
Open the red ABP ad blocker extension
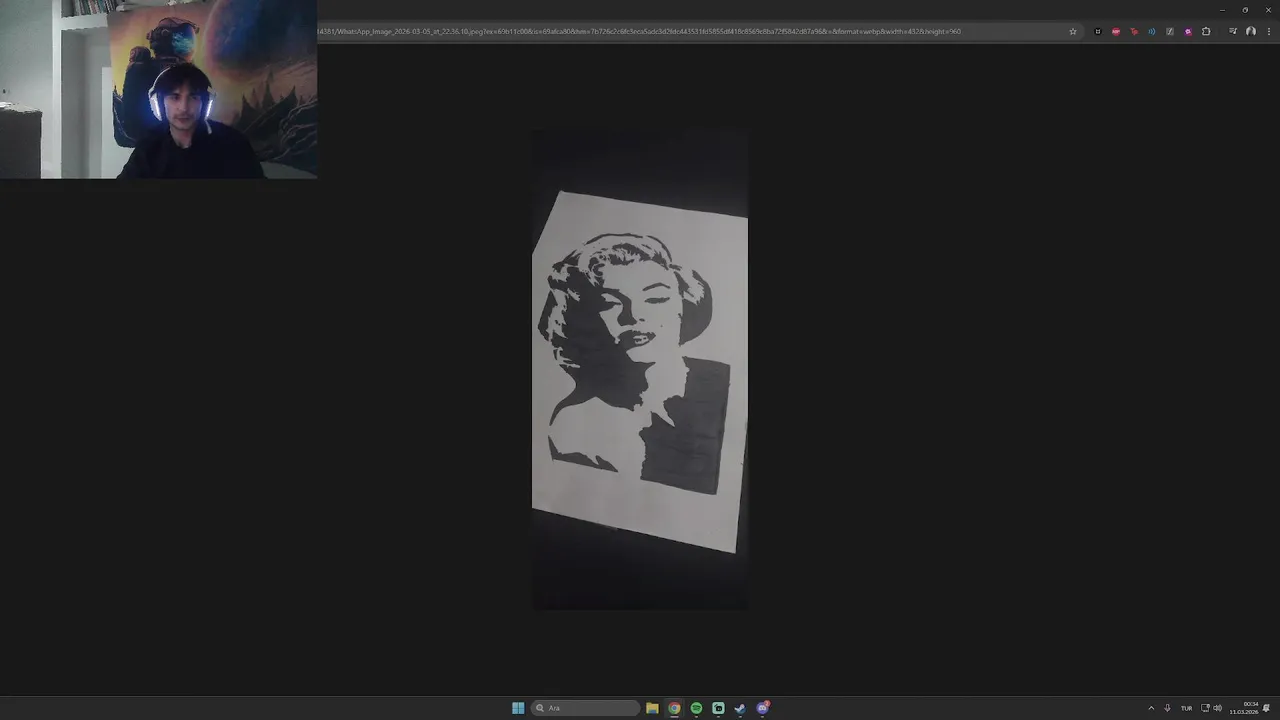coord(1116,31)
